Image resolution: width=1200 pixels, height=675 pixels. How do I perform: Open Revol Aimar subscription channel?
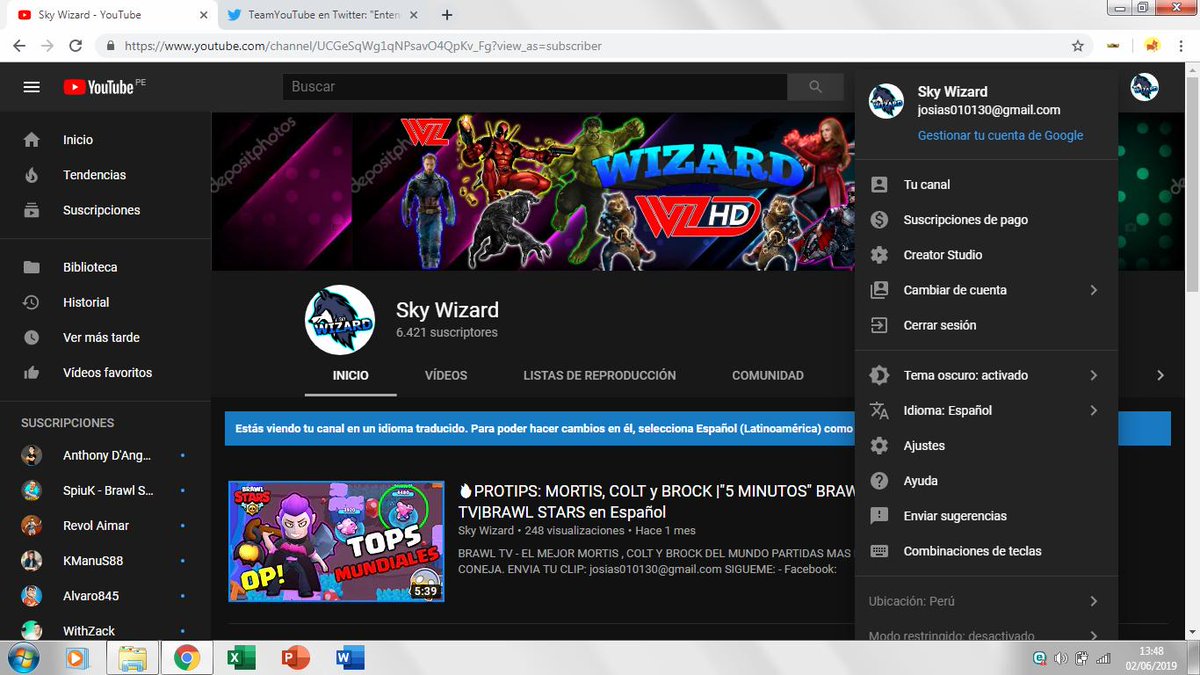(x=96, y=525)
